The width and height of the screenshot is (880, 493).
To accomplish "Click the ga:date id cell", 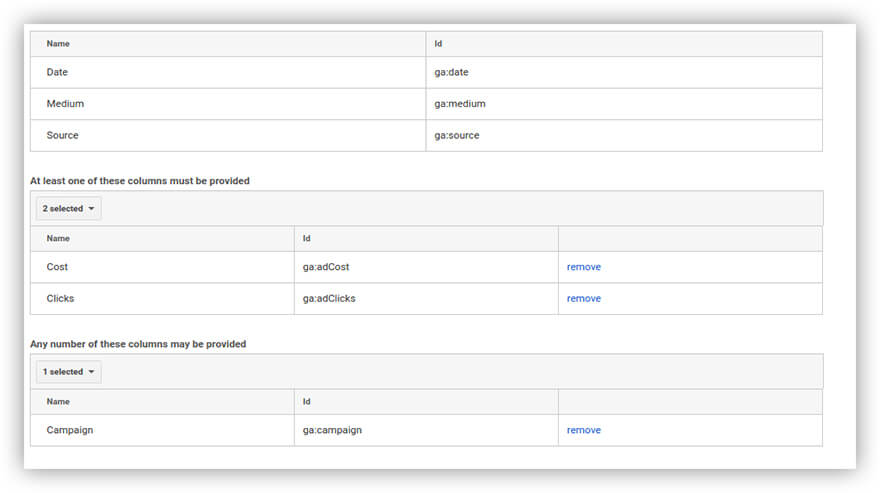I will pos(451,72).
